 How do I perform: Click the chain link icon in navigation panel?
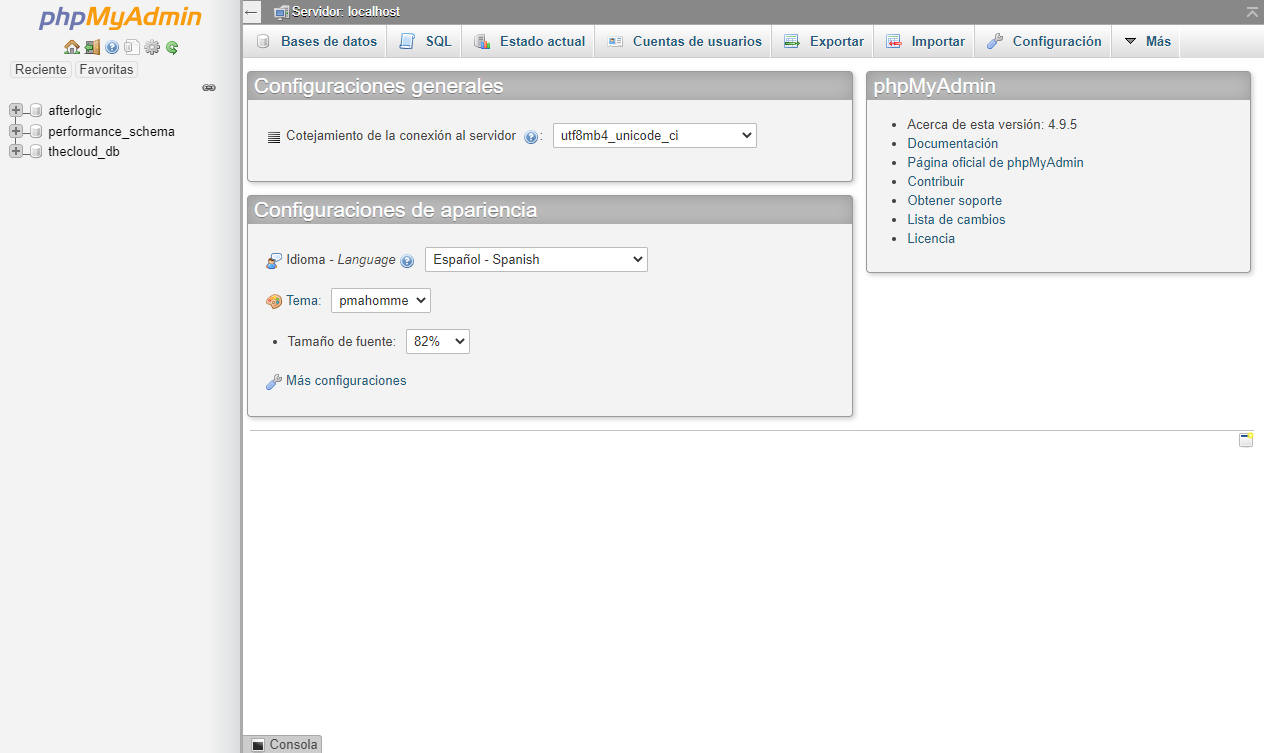(x=209, y=88)
